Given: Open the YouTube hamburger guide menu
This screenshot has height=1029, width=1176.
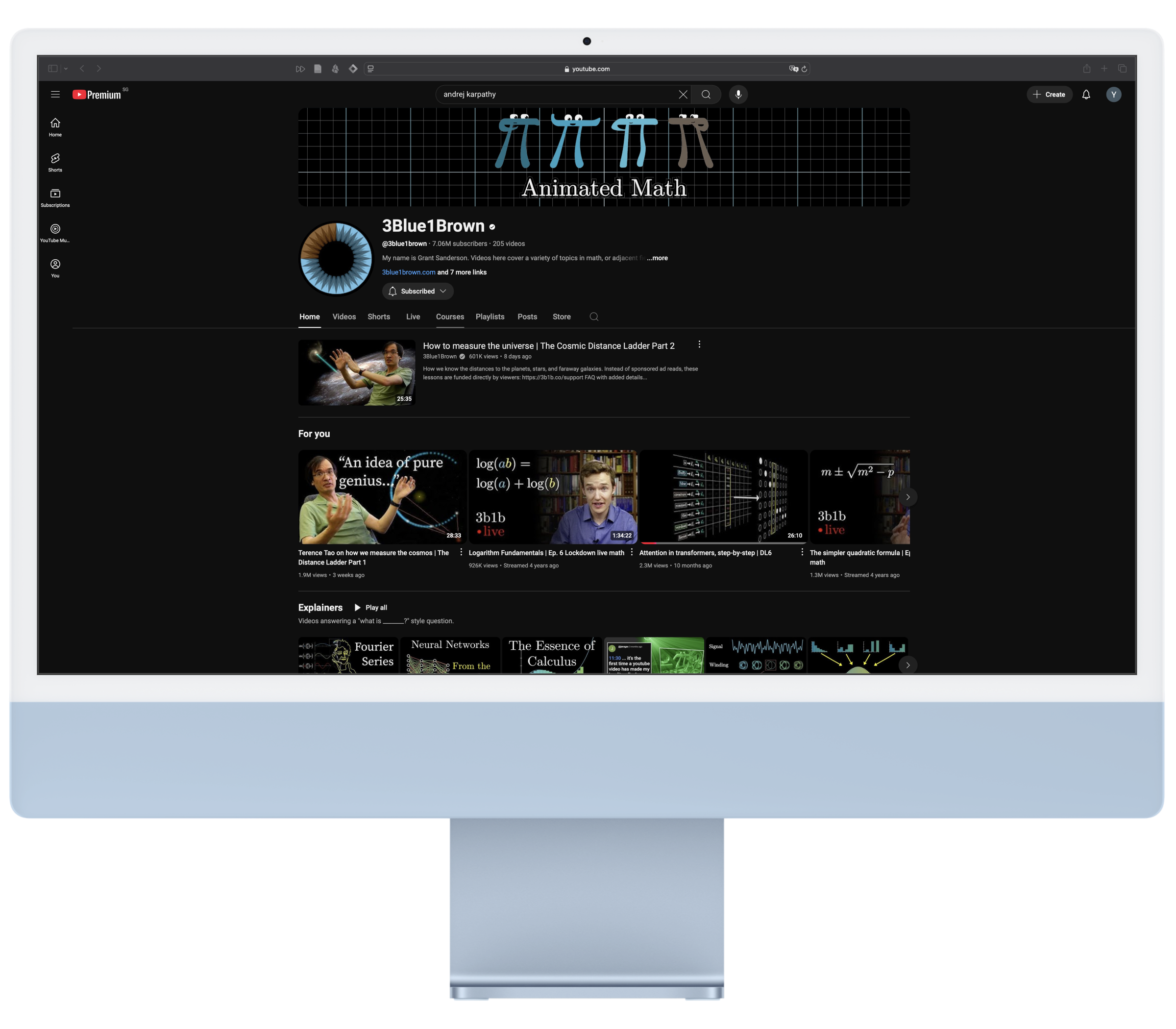Looking at the screenshot, I should click(x=55, y=94).
